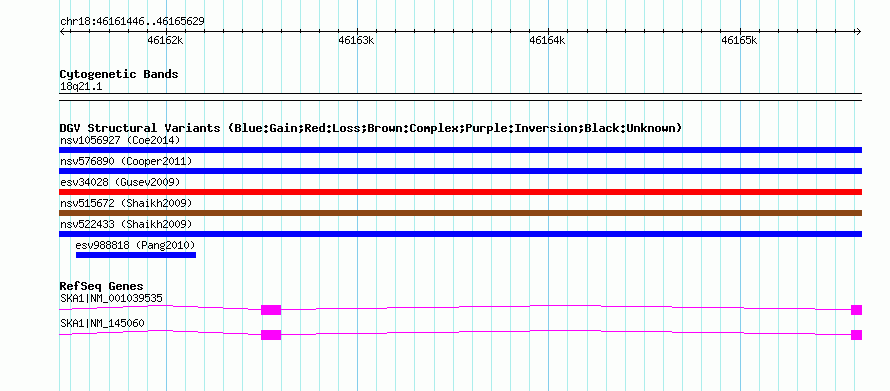Viewport: 890px width, 391px height.
Task: Click the 46164k ruler tick label
Action: coord(548,41)
